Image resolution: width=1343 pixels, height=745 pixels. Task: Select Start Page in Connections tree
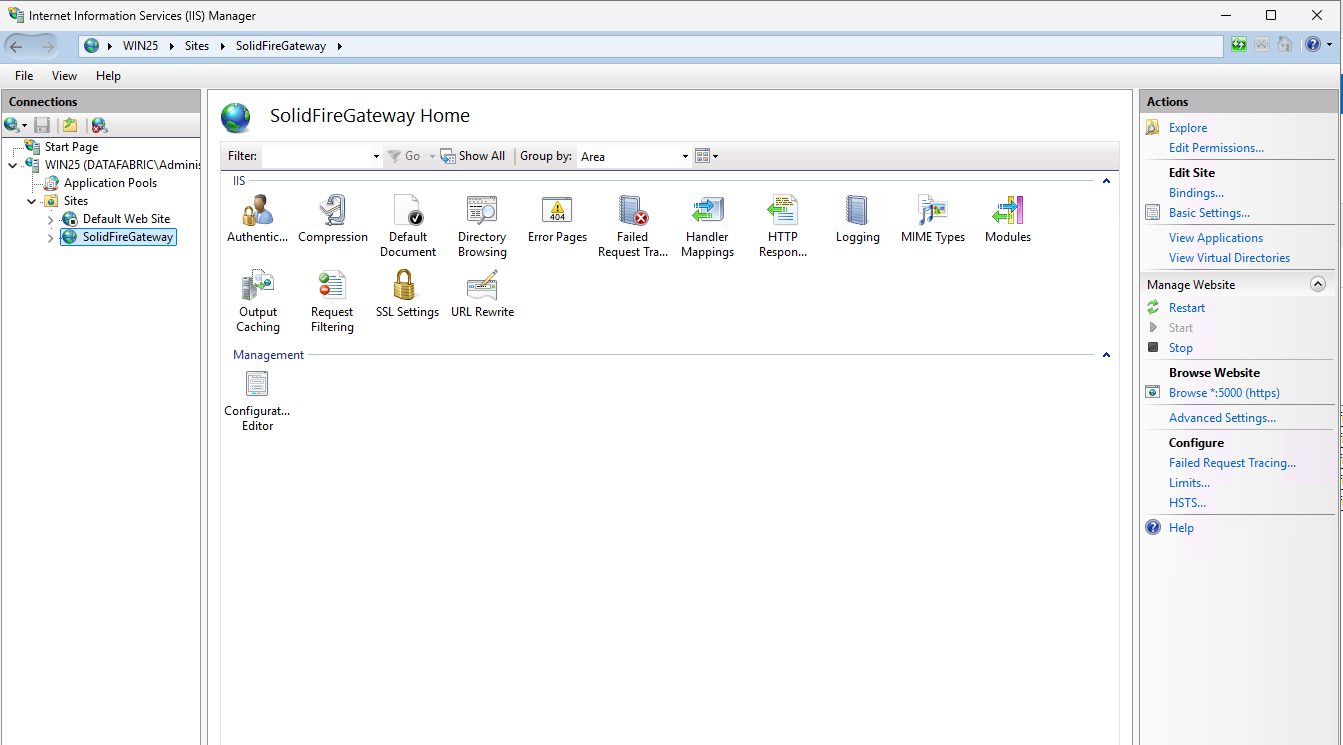(x=71, y=147)
